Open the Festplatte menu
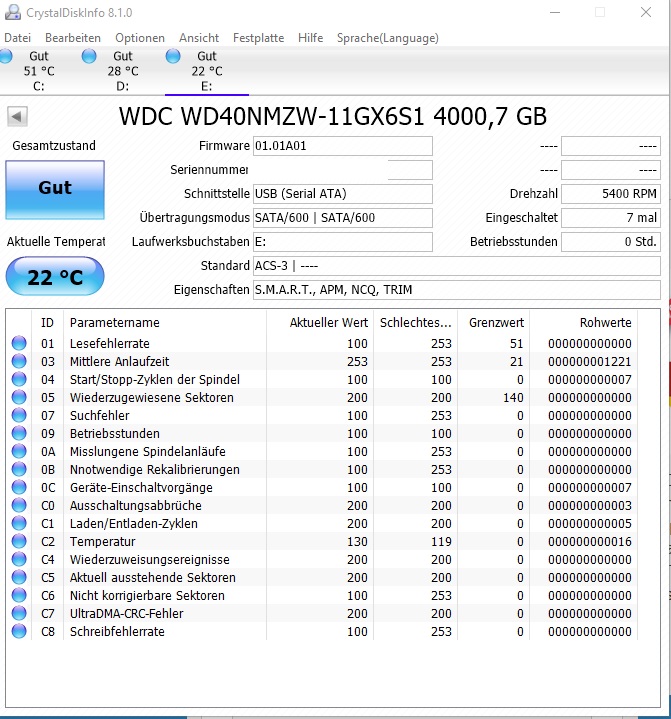671x719 pixels. [258, 38]
